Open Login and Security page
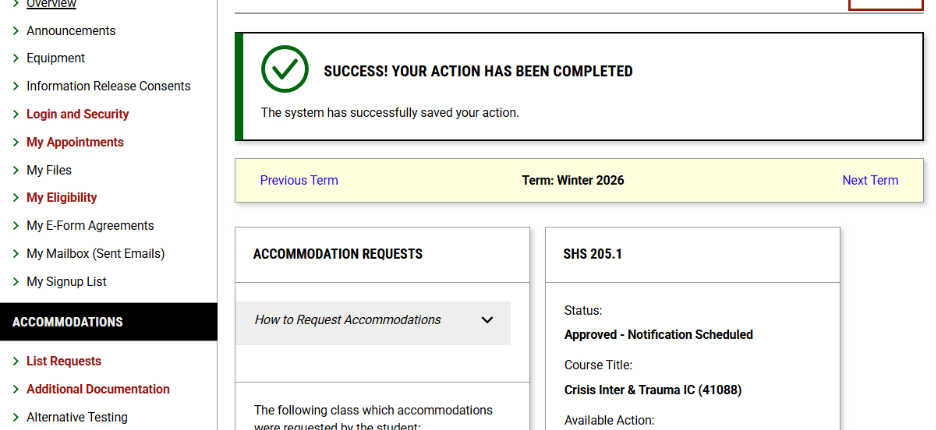The width and height of the screenshot is (936, 430). (x=78, y=114)
